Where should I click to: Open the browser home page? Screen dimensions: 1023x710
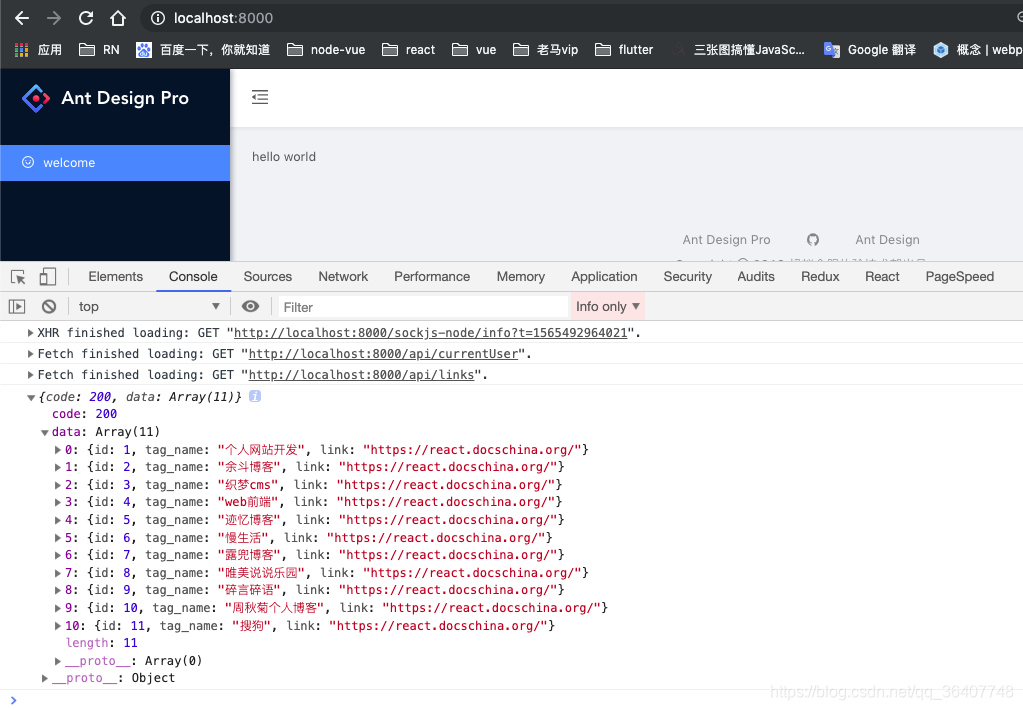(118, 18)
